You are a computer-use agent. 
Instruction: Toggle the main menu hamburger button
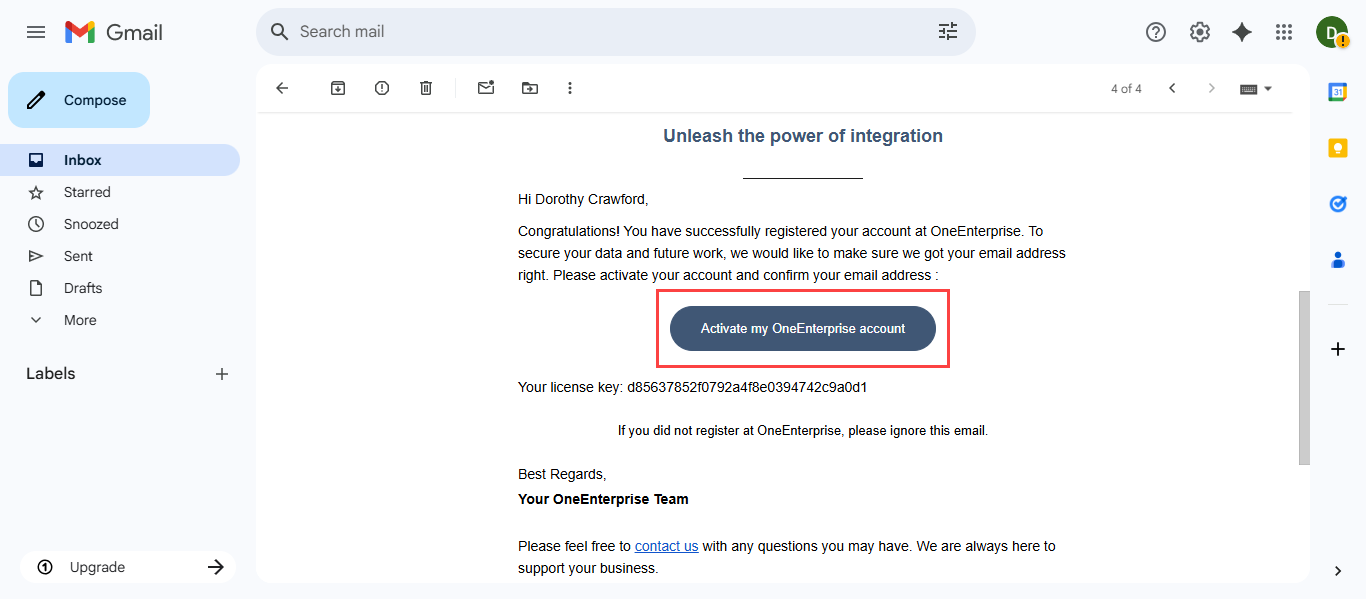36,32
